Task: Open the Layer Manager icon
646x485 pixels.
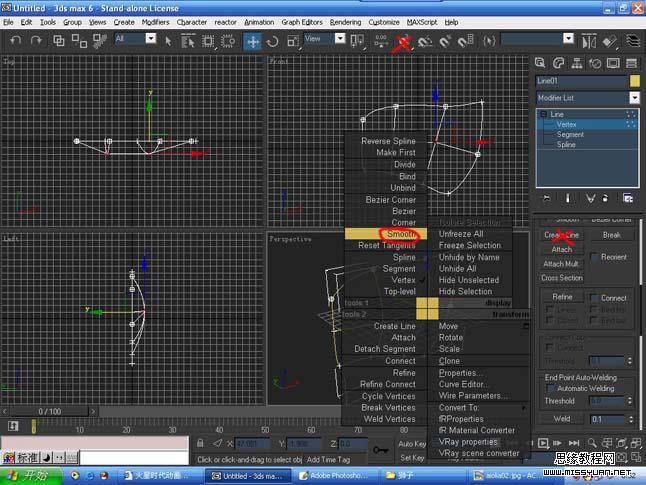Action: tap(633, 41)
